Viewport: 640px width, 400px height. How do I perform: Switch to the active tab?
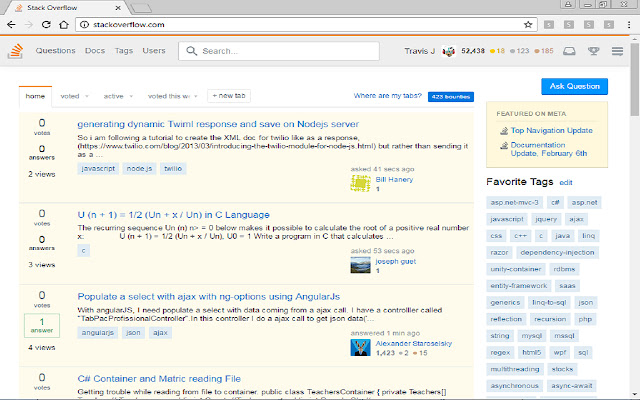tap(113, 96)
